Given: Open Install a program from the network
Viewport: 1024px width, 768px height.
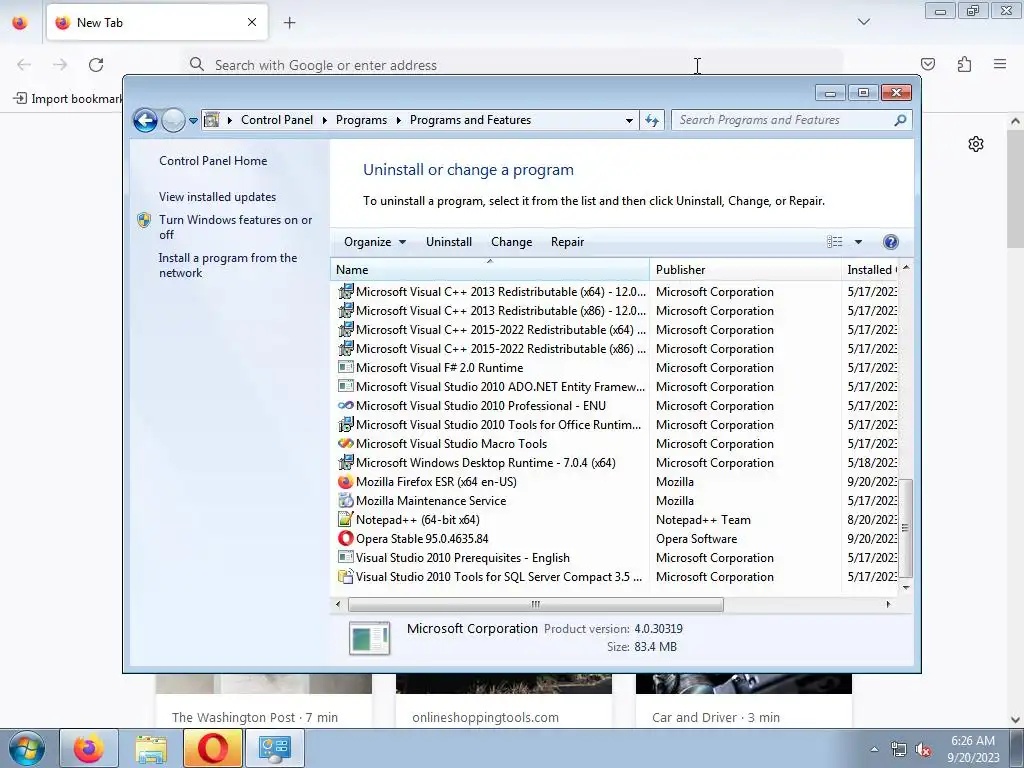Looking at the screenshot, I should click(x=228, y=265).
